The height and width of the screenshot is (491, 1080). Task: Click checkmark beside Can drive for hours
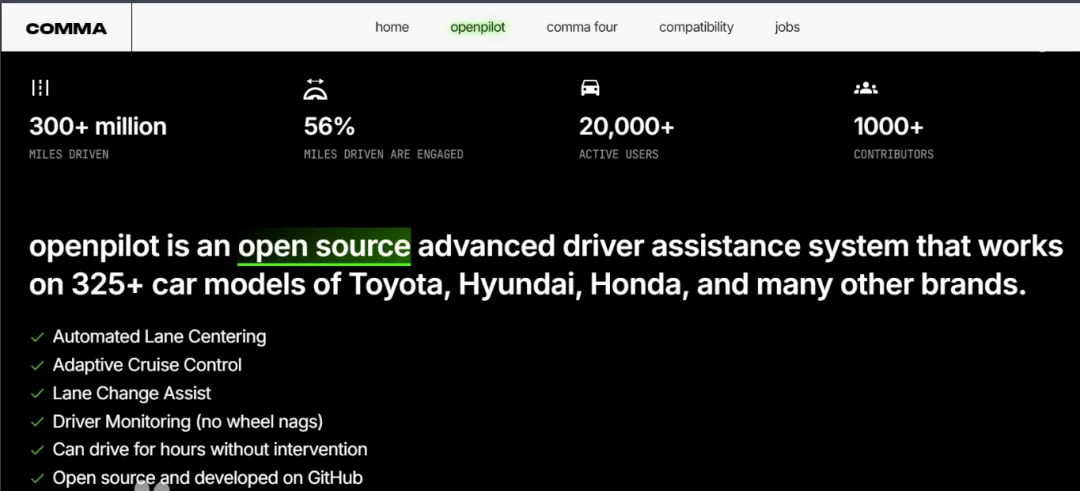[x=37, y=450]
